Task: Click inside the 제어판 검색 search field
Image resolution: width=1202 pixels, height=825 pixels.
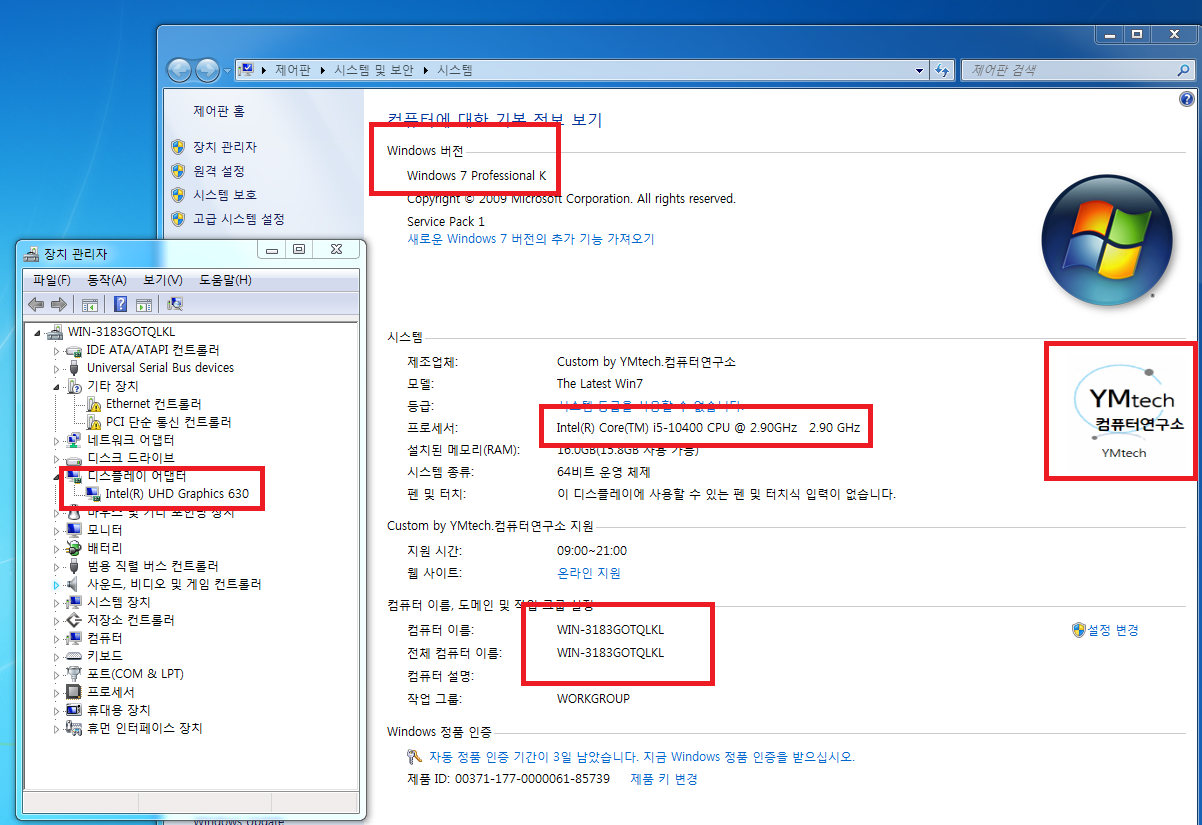Action: pos(1068,71)
